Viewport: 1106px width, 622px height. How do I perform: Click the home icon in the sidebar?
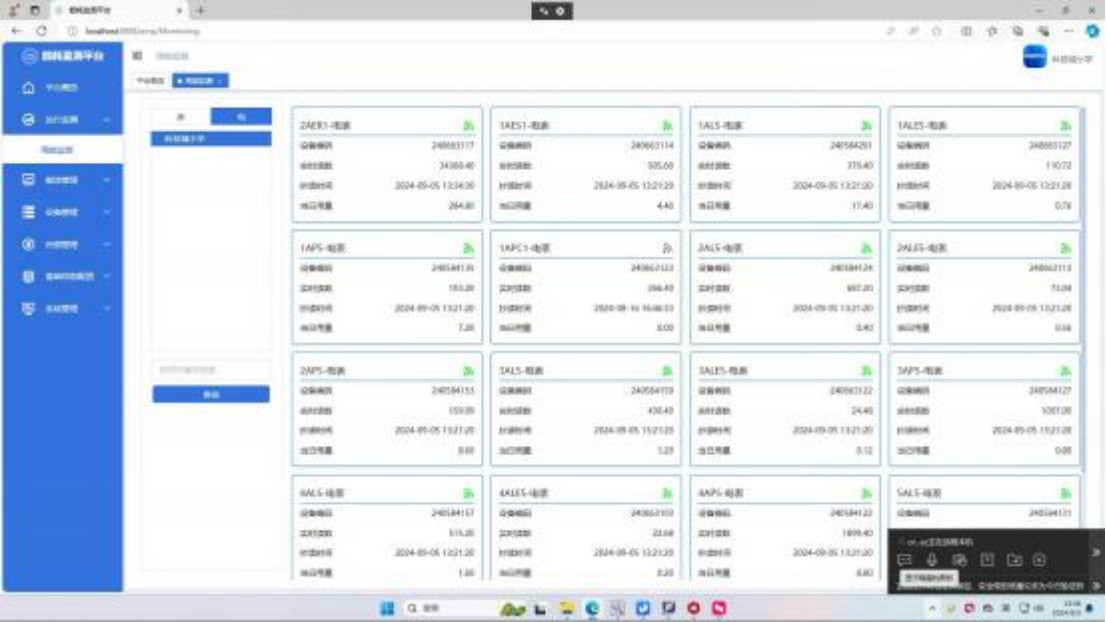pyautogui.click(x=29, y=88)
